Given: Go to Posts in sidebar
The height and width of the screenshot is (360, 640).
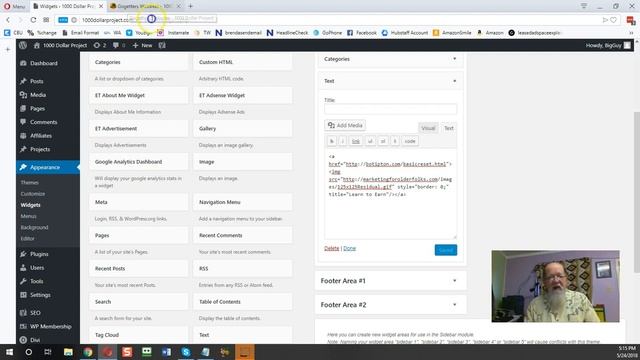Looking at the screenshot, I should [36, 81].
